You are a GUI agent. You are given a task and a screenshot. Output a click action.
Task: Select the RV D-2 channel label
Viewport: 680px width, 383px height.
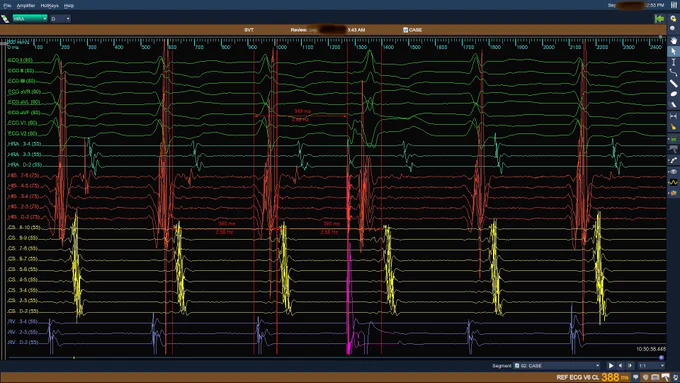click(x=23, y=342)
